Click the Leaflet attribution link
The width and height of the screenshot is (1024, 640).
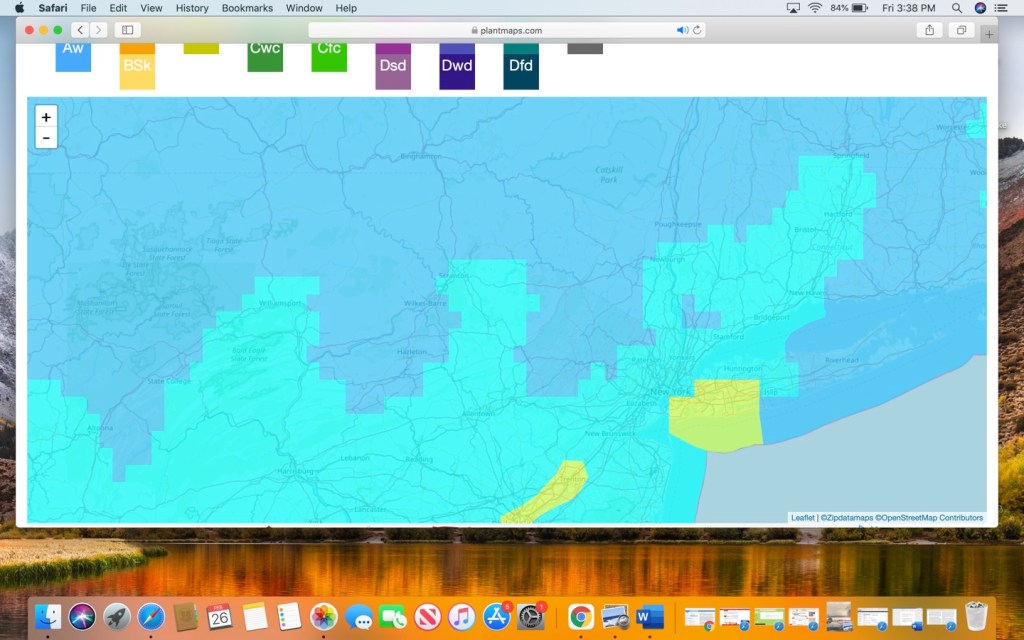(802, 518)
